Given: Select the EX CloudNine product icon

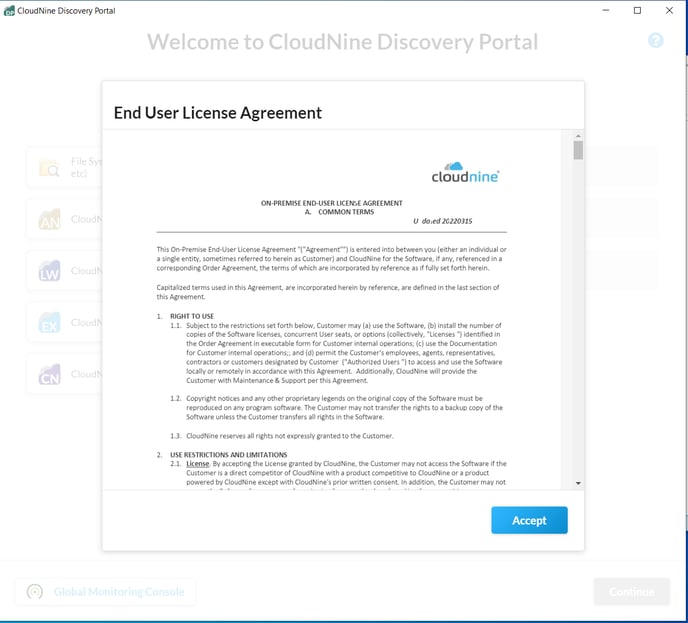Looking at the screenshot, I should click(x=49, y=322).
